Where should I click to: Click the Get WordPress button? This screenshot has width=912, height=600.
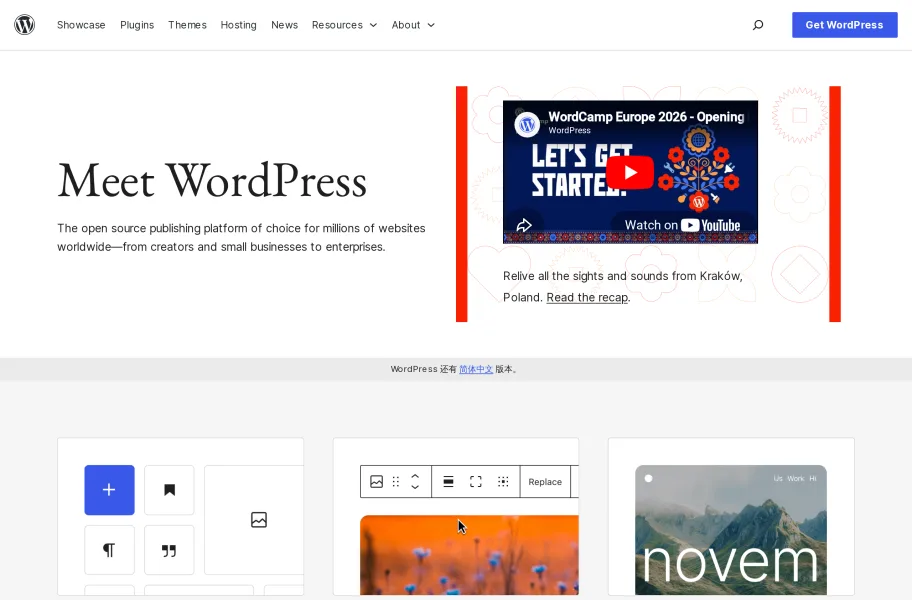[845, 25]
